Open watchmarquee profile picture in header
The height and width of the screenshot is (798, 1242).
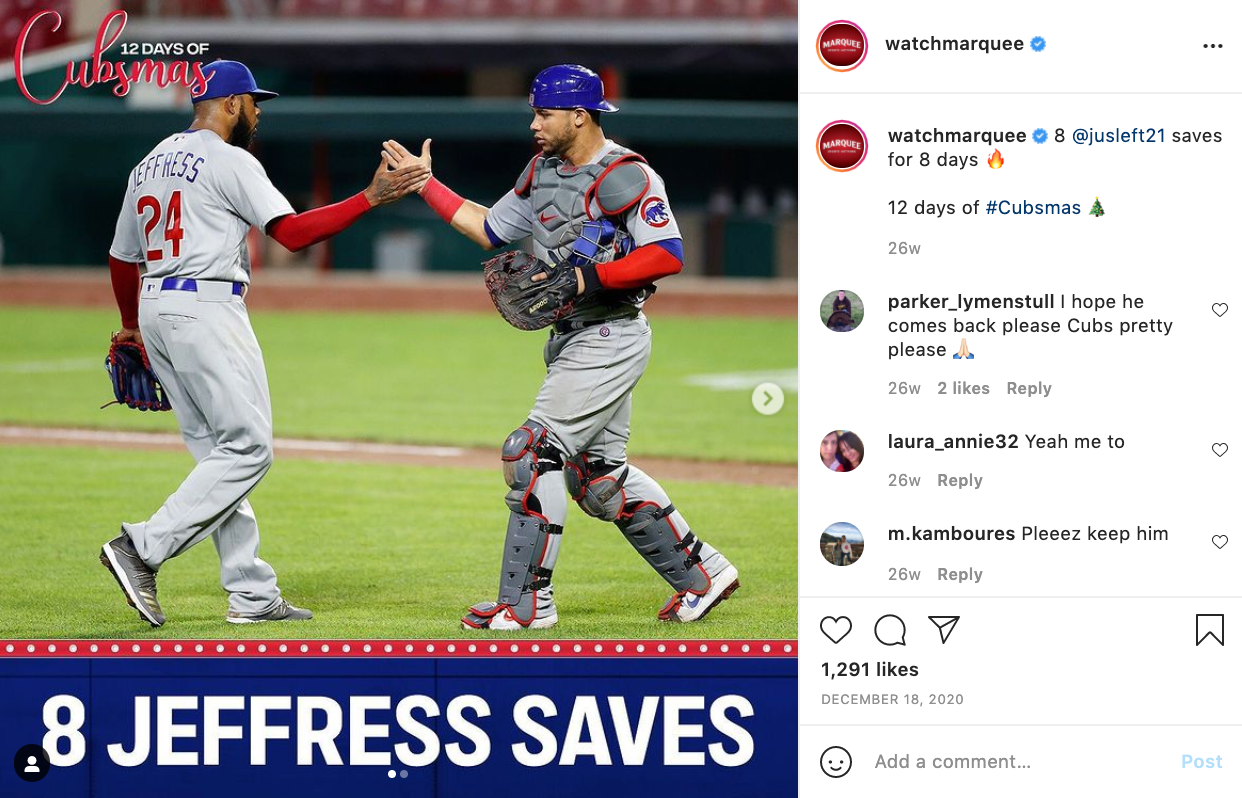coord(841,46)
